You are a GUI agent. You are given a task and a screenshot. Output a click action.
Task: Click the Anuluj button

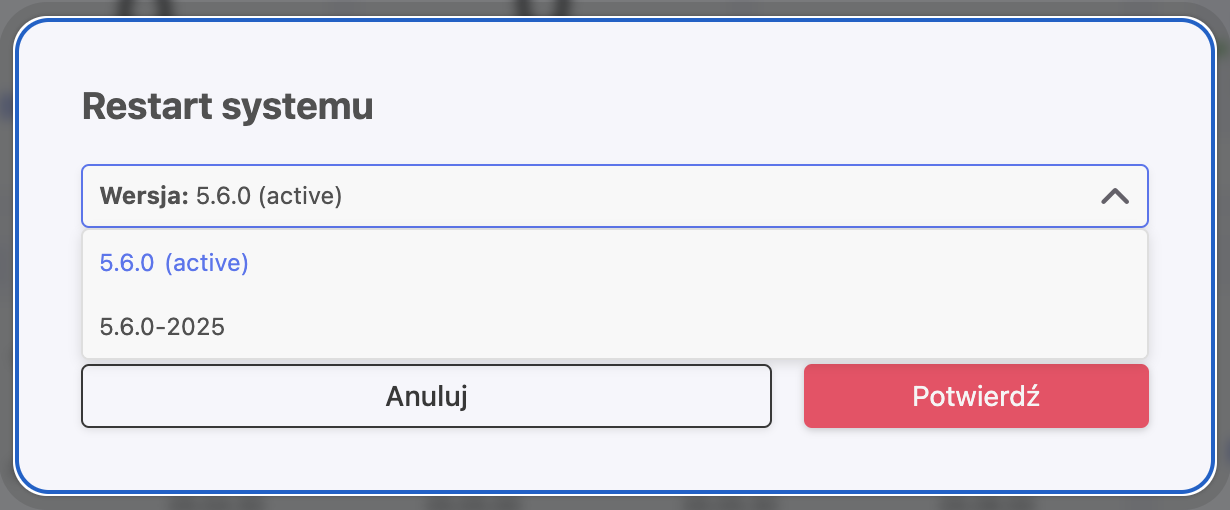pyautogui.click(x=426, y=396)
